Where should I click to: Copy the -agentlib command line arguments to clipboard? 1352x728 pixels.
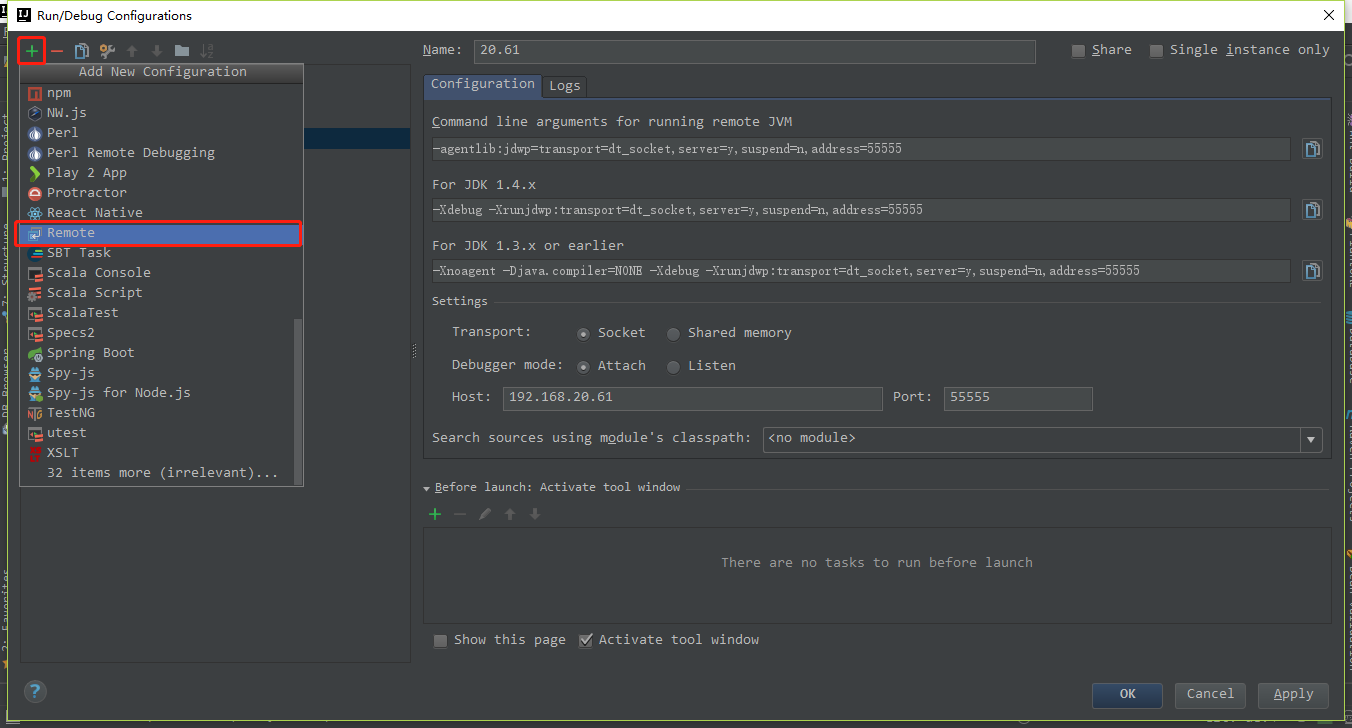click(1312, 149)
